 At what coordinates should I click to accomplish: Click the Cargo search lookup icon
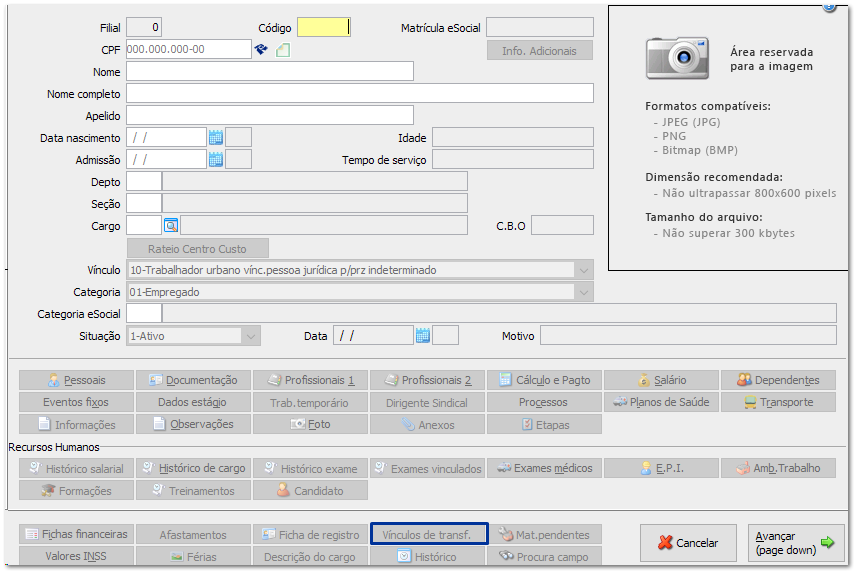170,226
